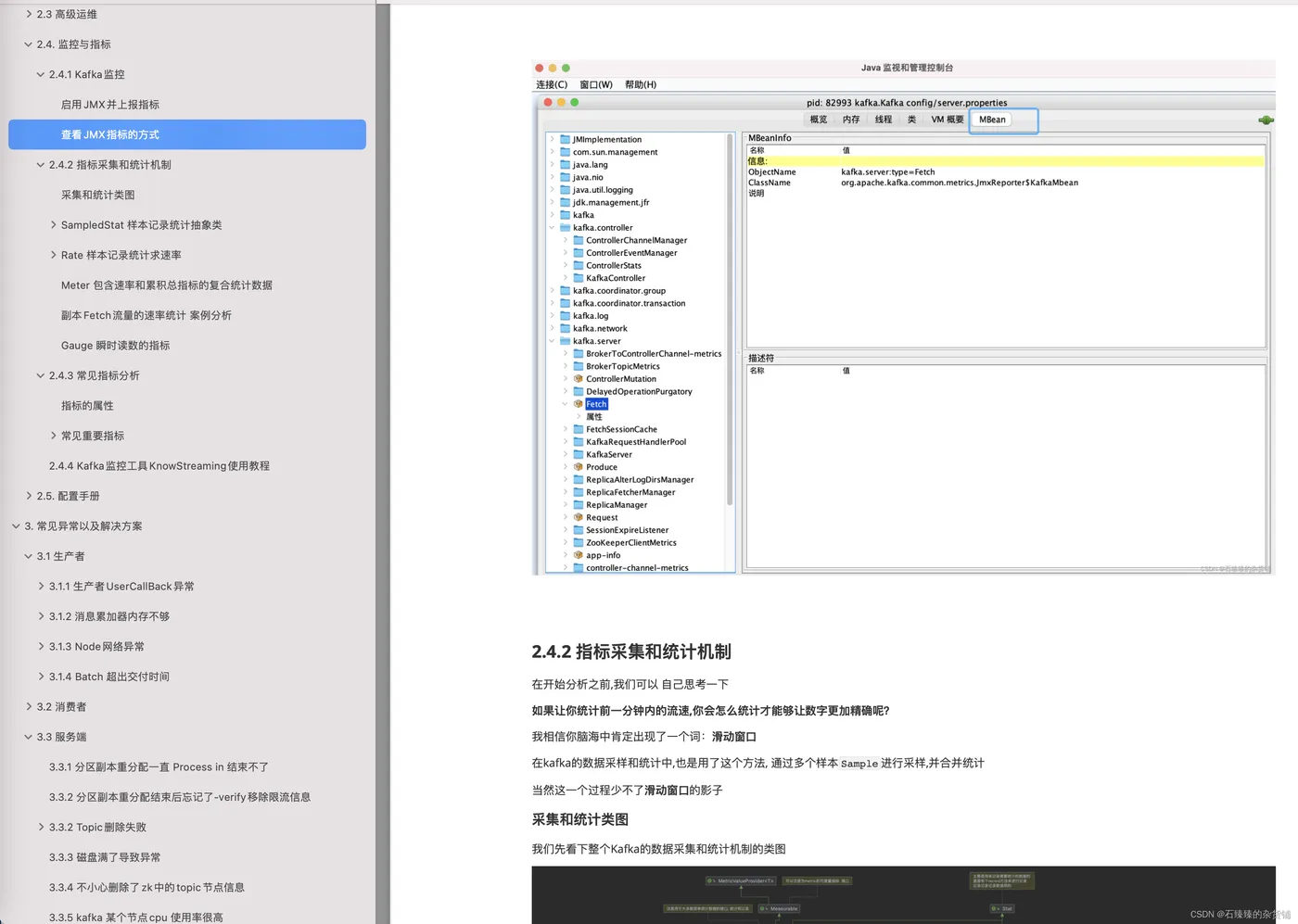Click the Request MBean bean icon

pyautogui.click(x=579, y=517)
